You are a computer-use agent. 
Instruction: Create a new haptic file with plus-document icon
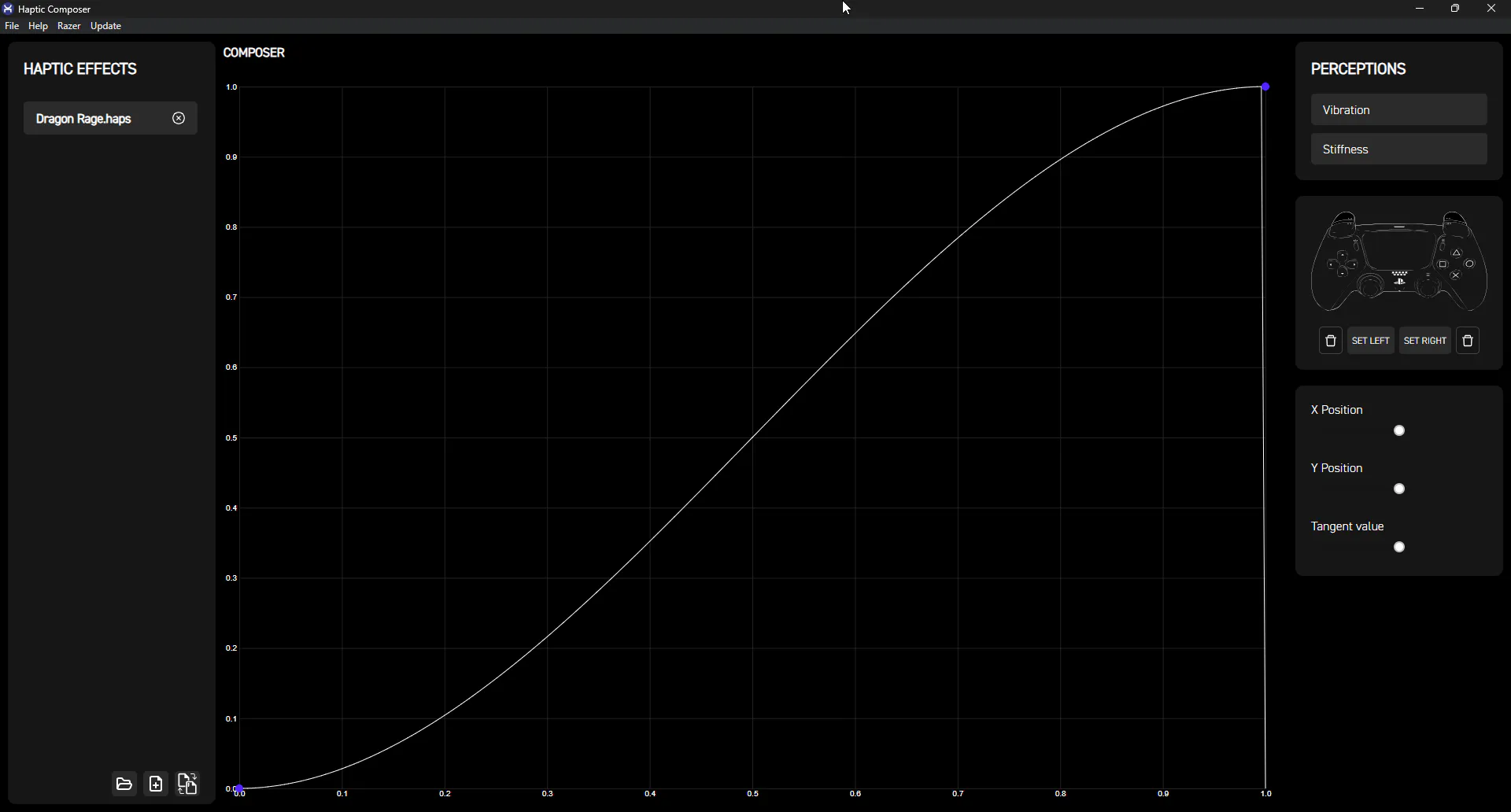coord(157,784)
